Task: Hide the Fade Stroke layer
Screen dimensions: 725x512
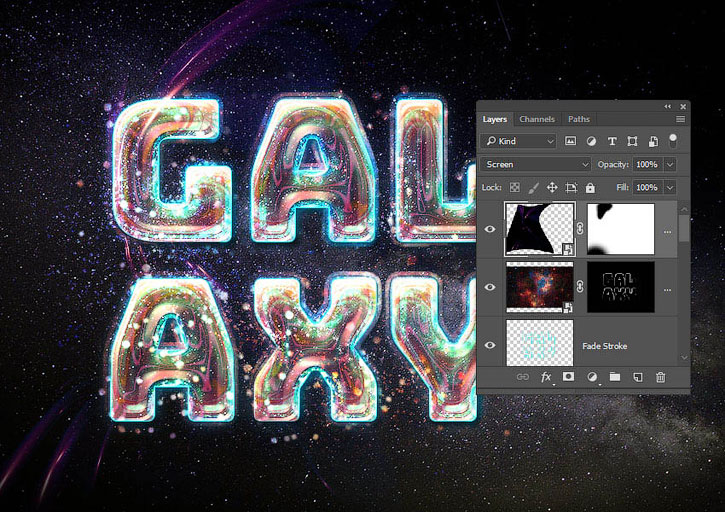Action: (x=490, y=345)
